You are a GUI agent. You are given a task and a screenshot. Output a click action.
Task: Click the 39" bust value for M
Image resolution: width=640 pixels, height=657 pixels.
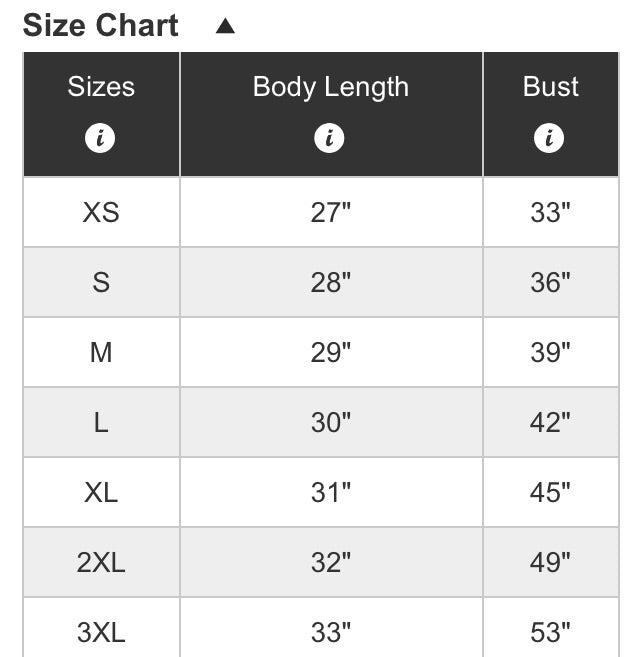(x=551, y=352)
